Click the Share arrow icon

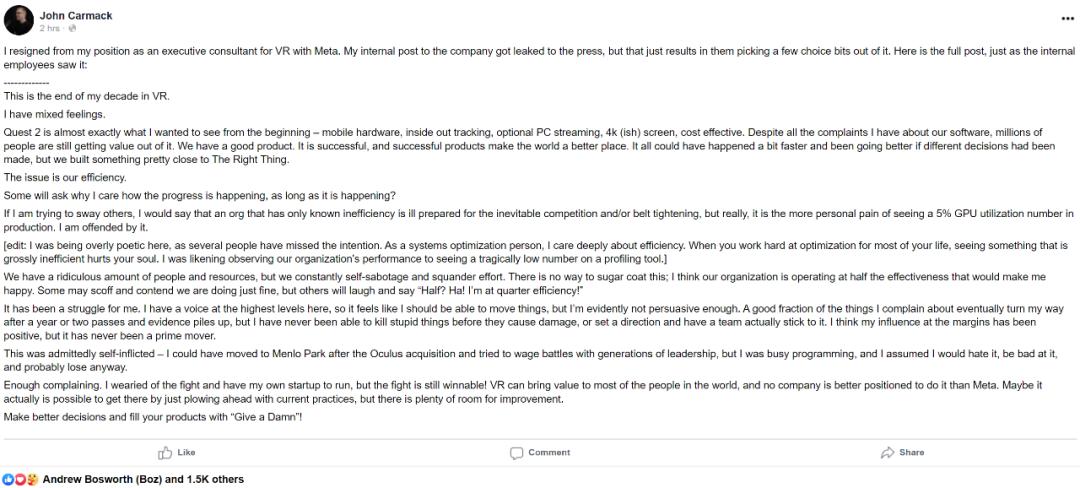887,453
